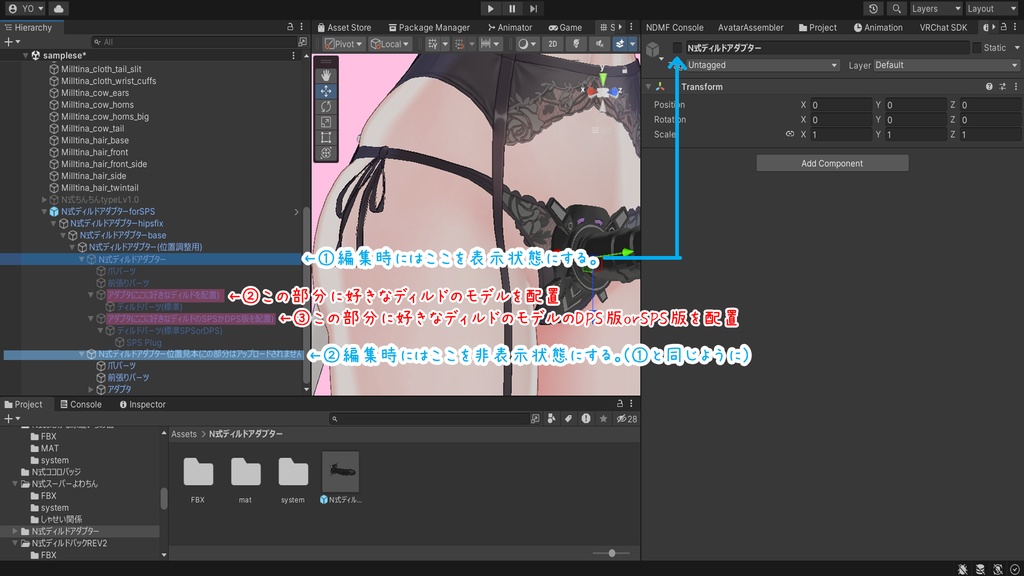Collapse the Transform component foldout
This screenshot has height=576, width=1024.
point(648,87)
